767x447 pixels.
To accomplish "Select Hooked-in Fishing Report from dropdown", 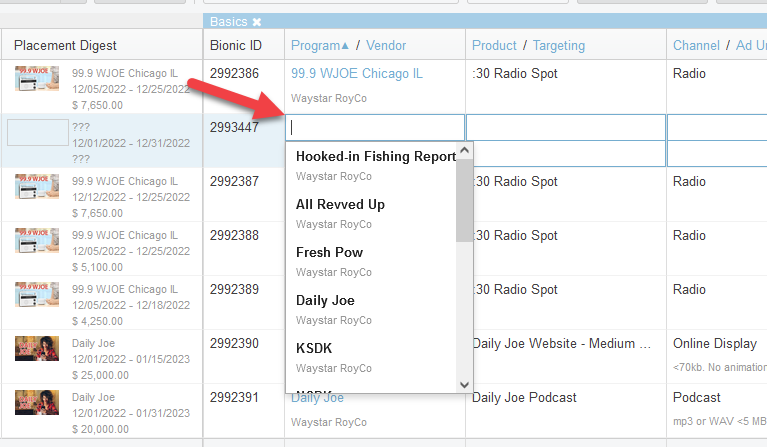I will [x=375, y=156].
